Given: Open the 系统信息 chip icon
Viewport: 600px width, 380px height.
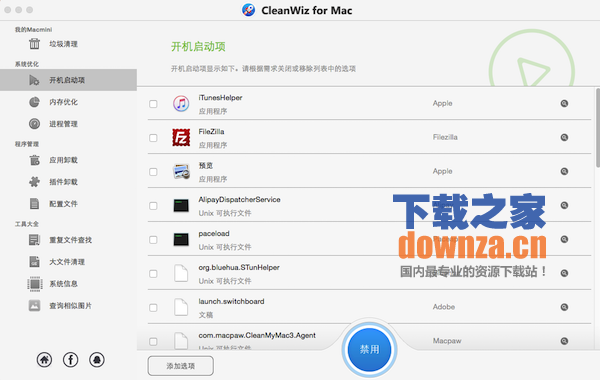Looking at the screenshot, I should [34, 284].
